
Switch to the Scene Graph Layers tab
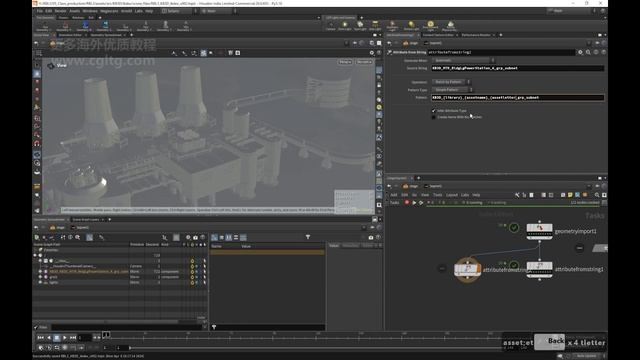(86, 220)
